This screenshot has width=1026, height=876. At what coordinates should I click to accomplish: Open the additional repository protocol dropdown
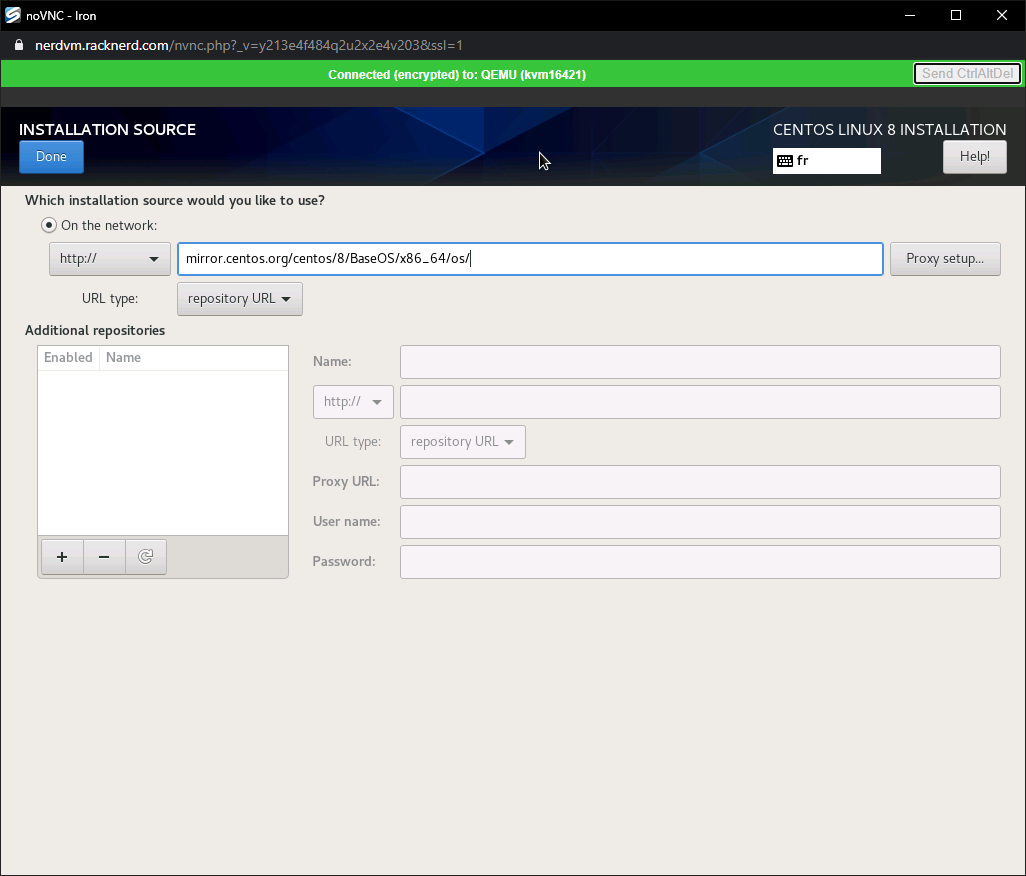click(353, 402)
